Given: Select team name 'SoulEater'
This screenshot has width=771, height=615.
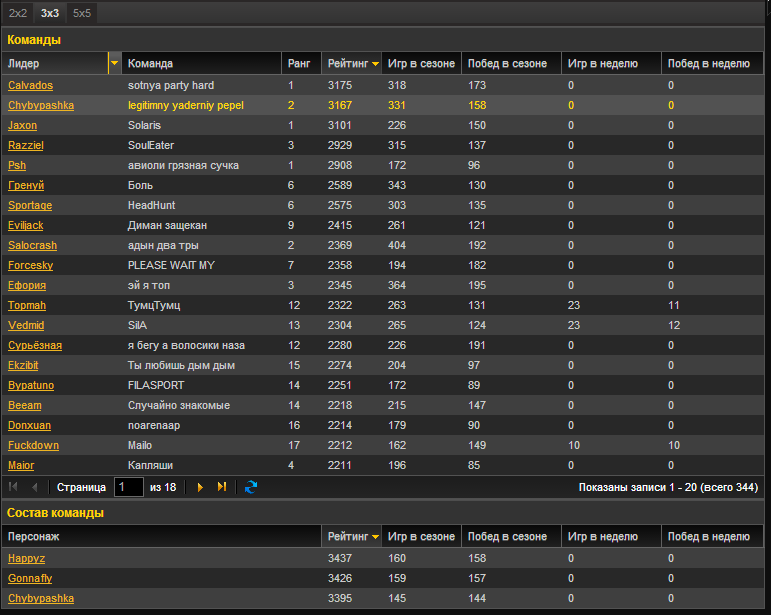Looking at the screenshot, I should tap(151, 145).
